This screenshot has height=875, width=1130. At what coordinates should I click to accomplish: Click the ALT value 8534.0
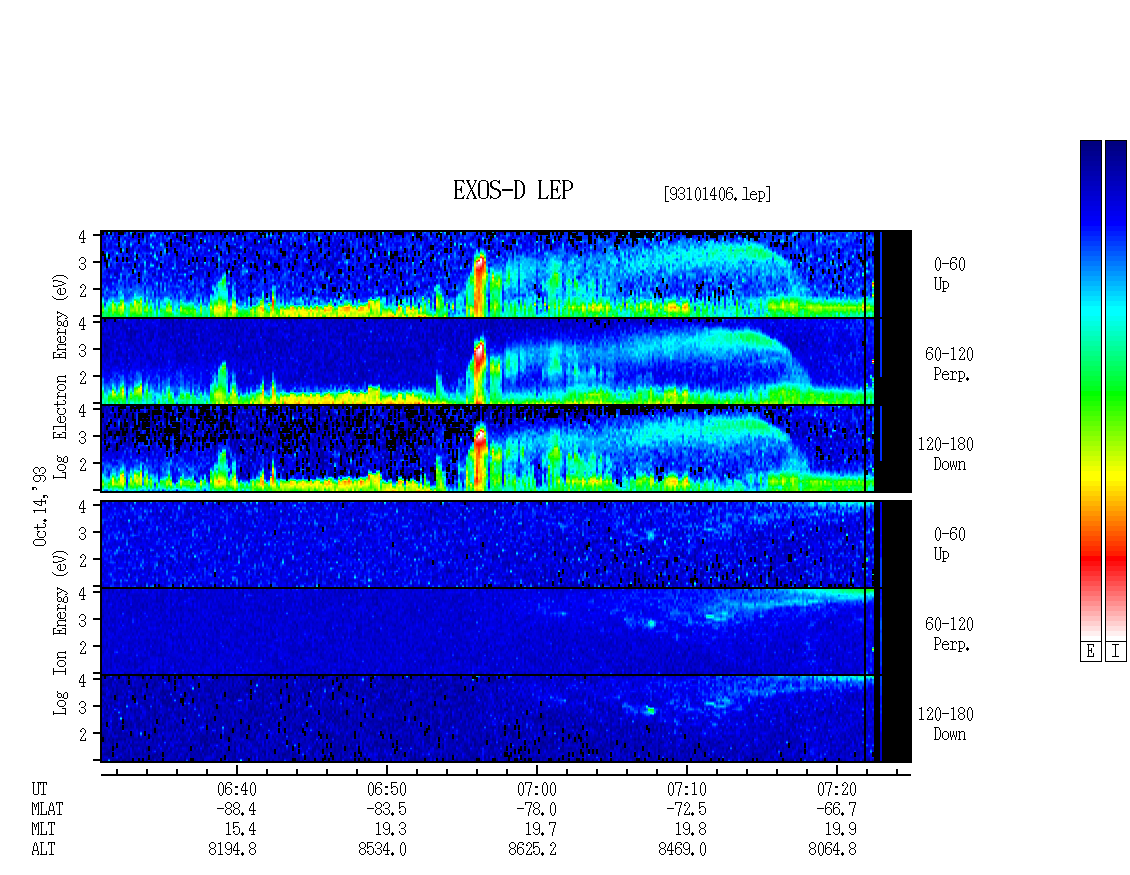[382, 850]
